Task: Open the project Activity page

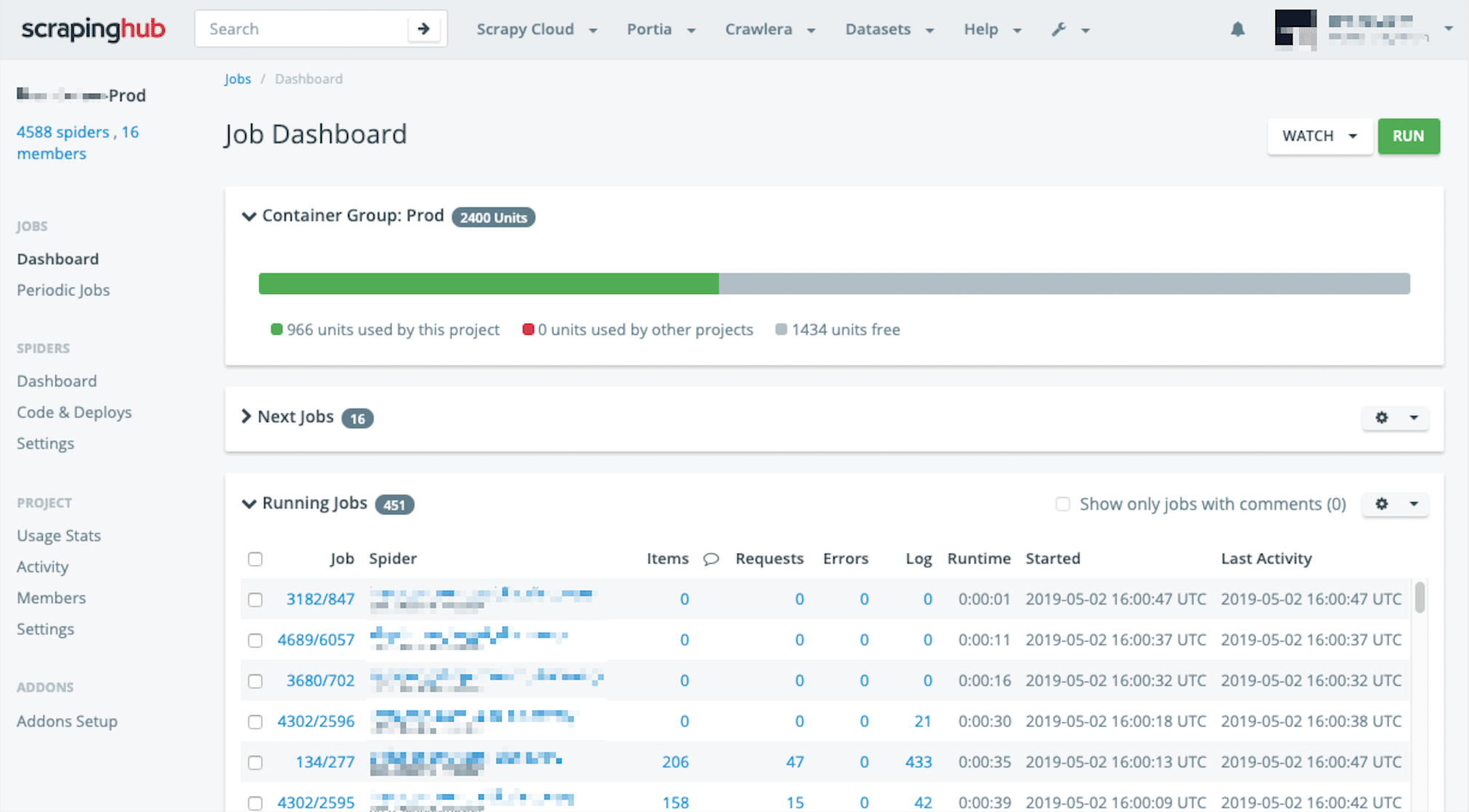Action: 42,567
